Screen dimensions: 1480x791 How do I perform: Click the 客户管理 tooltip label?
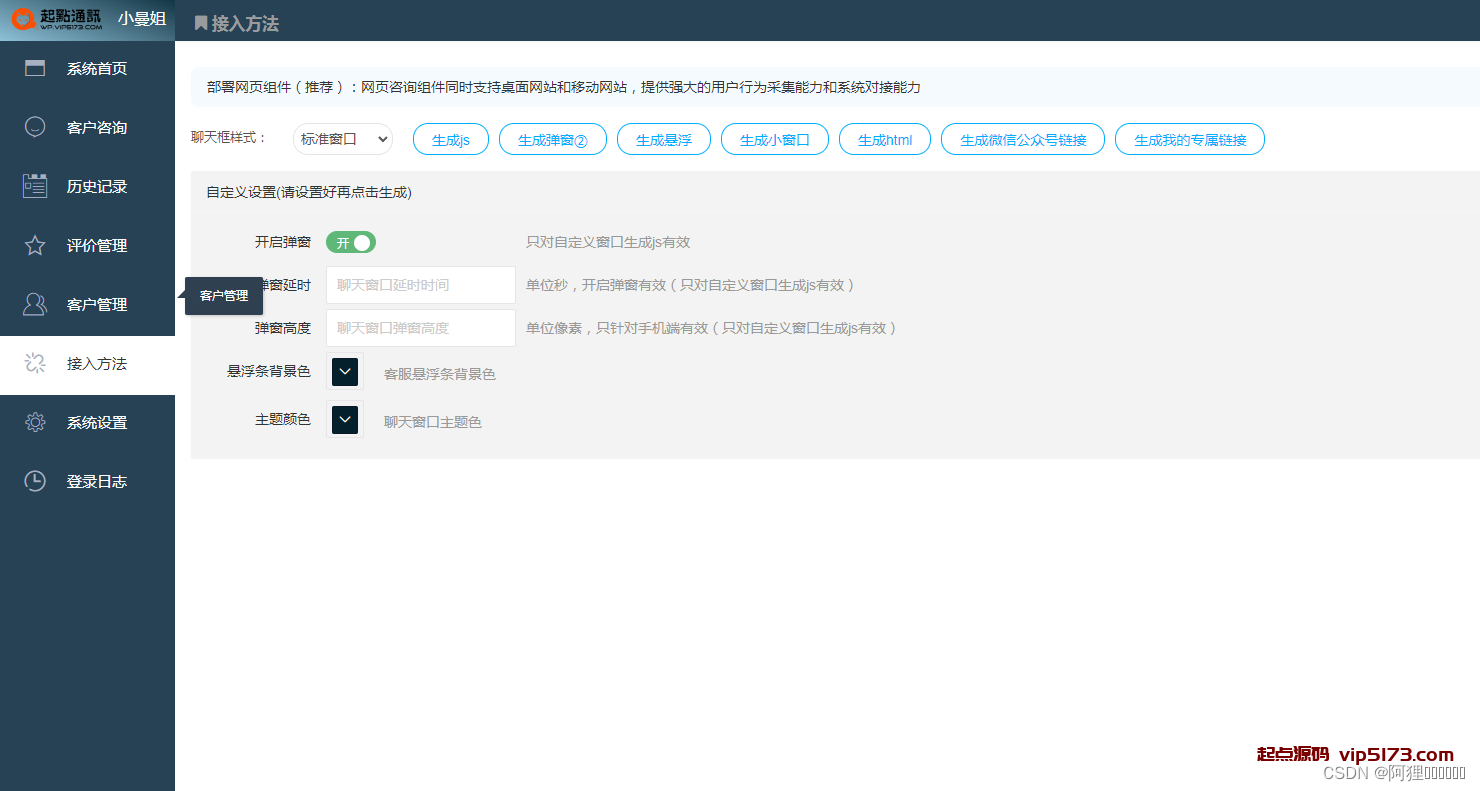click(x=224, y=296)
